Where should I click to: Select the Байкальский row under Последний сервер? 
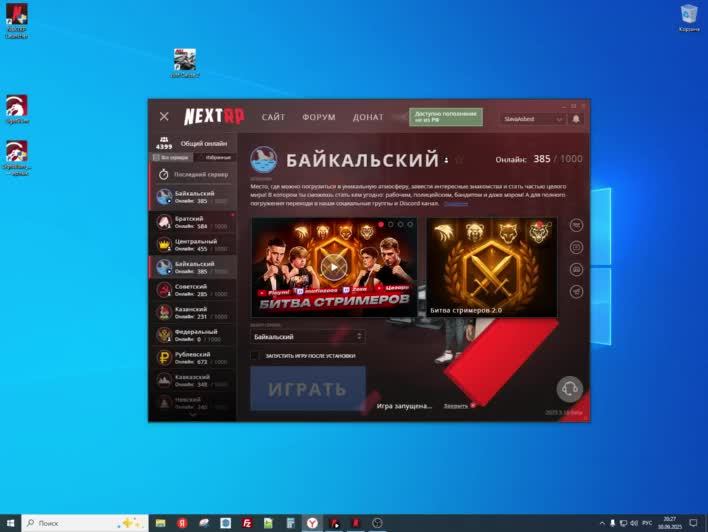click(193, 197)
